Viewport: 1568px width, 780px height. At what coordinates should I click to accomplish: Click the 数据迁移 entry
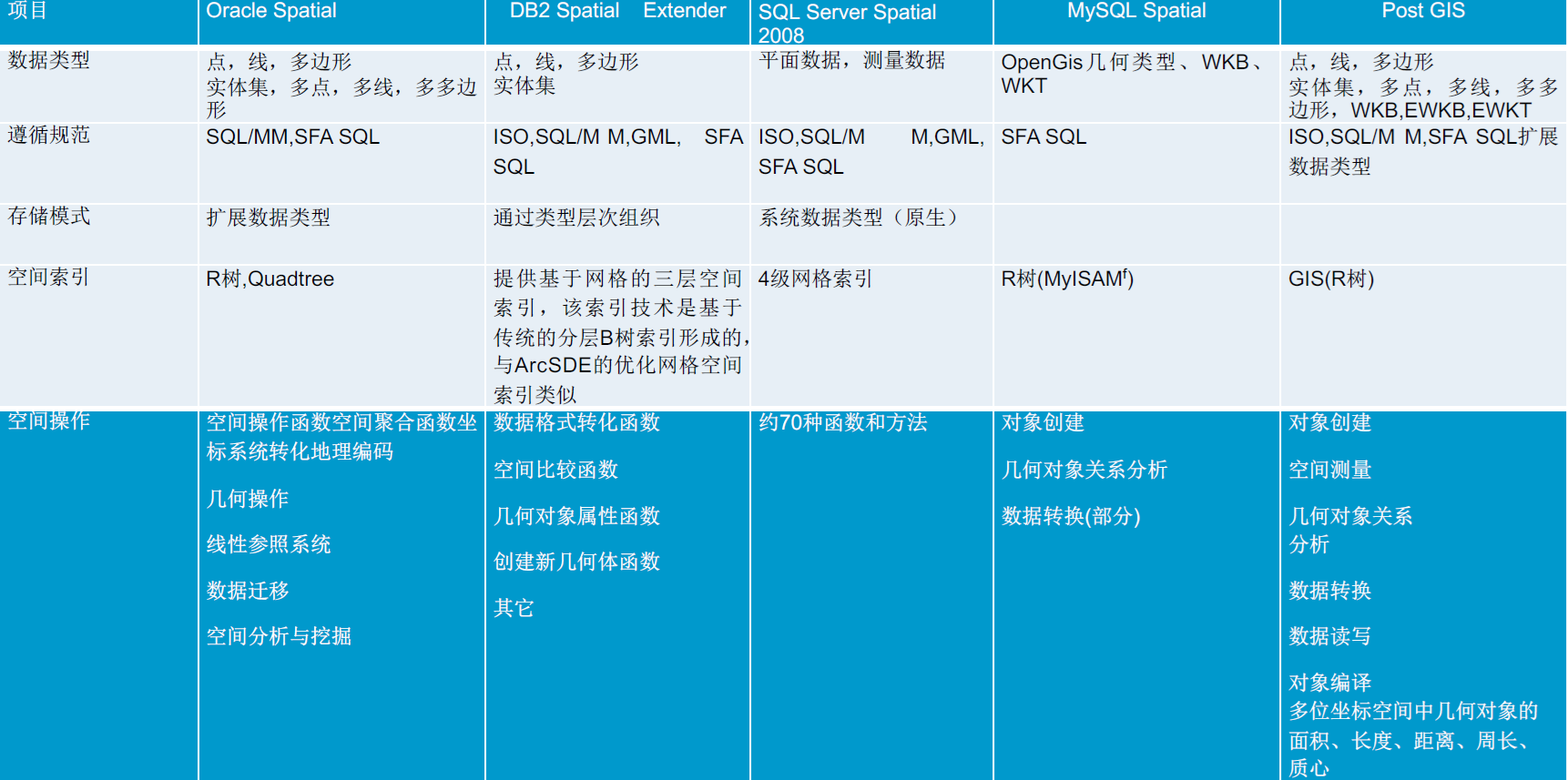point(248,591)
